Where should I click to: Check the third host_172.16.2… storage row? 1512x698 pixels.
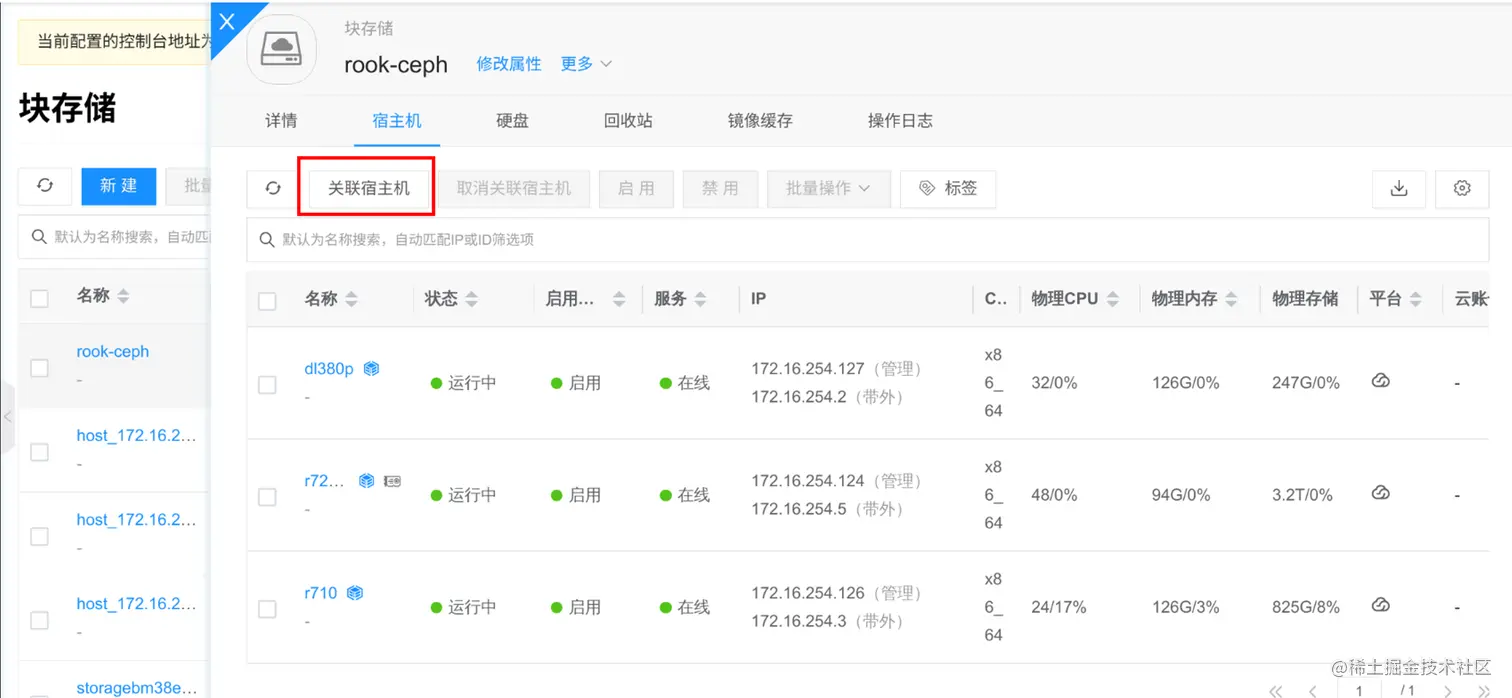coord(39,620)
